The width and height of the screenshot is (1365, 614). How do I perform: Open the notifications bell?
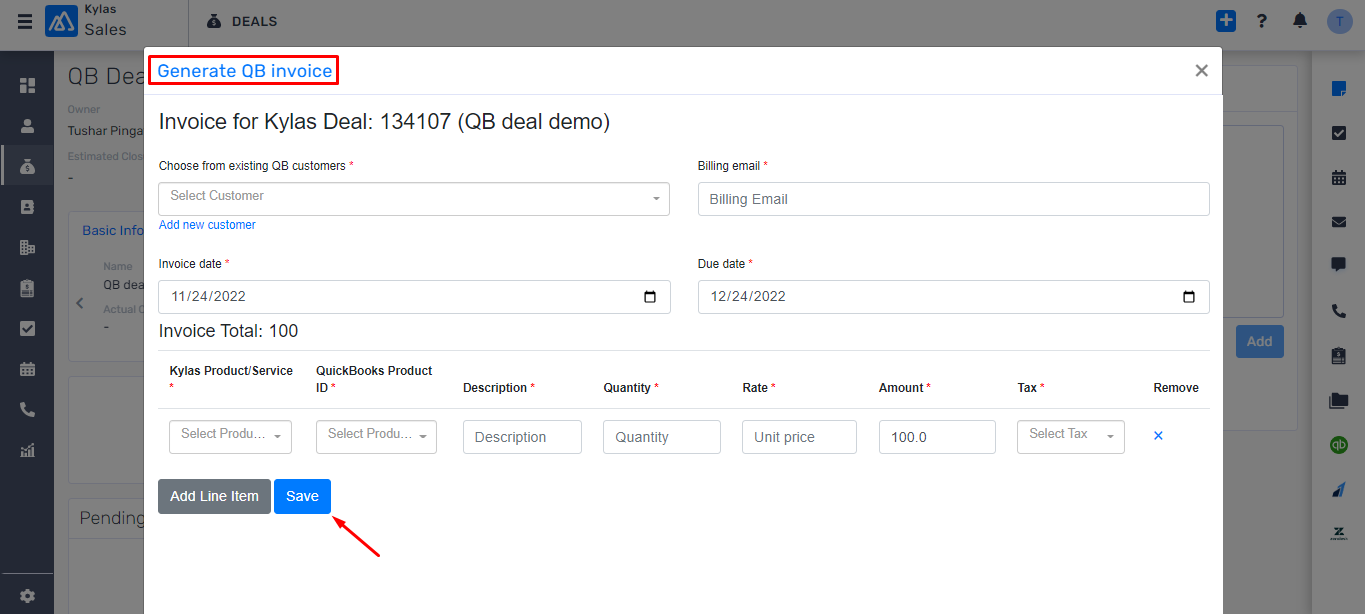[1300, 21]
